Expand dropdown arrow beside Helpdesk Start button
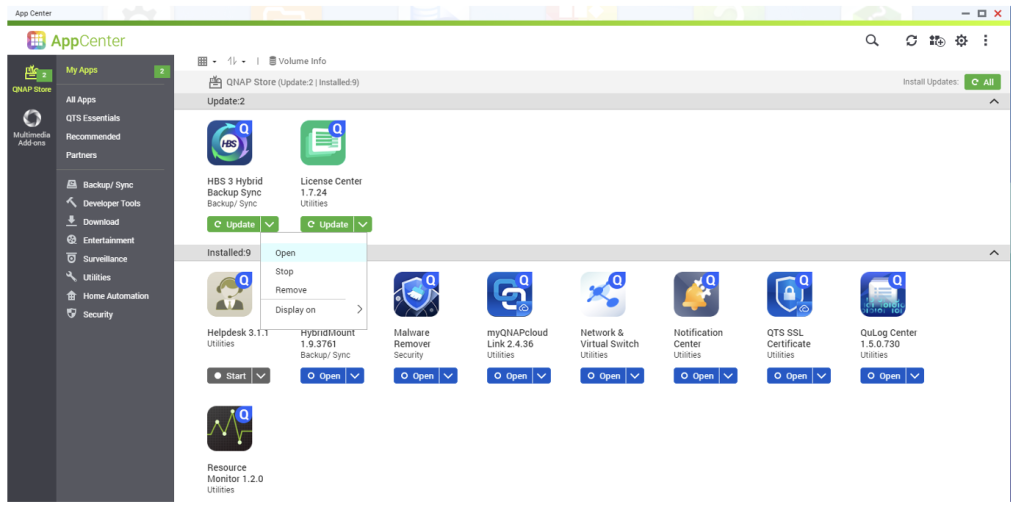Screen dimensions: 1024x510 click(x=261, y=376)
